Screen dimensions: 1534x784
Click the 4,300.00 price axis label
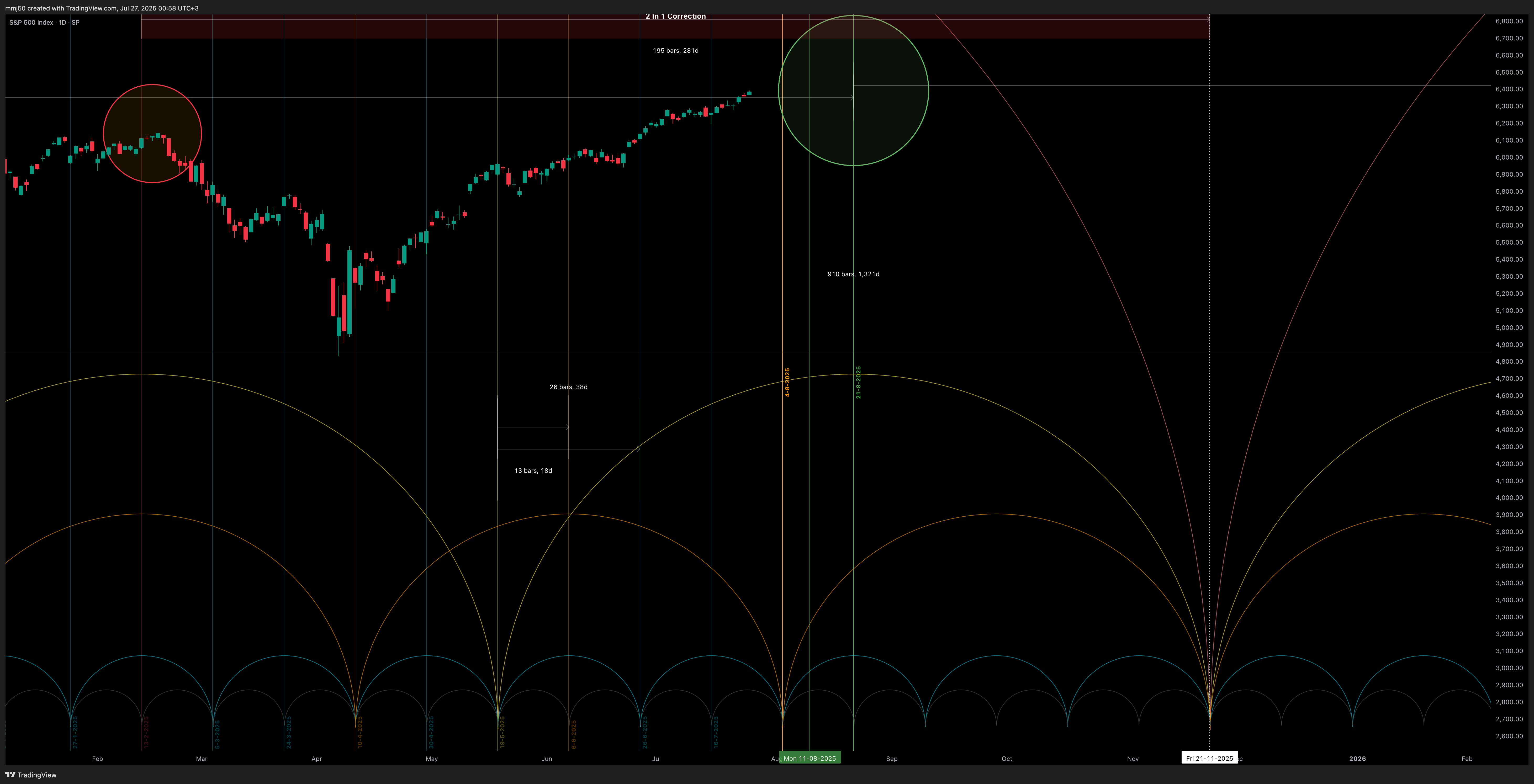click(1509, 447)
